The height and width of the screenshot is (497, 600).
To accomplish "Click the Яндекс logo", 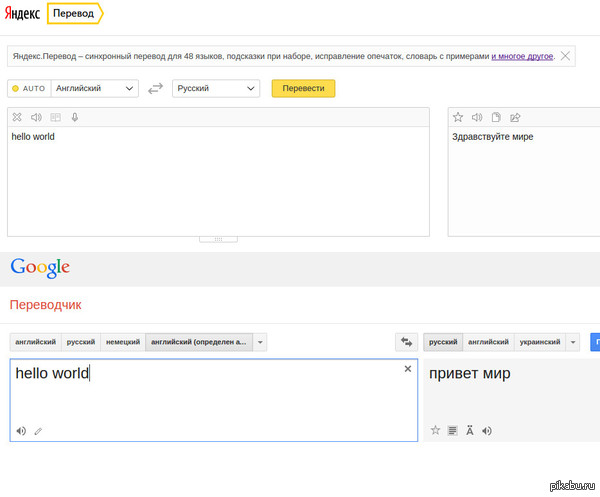I will (x=22, y=13).
